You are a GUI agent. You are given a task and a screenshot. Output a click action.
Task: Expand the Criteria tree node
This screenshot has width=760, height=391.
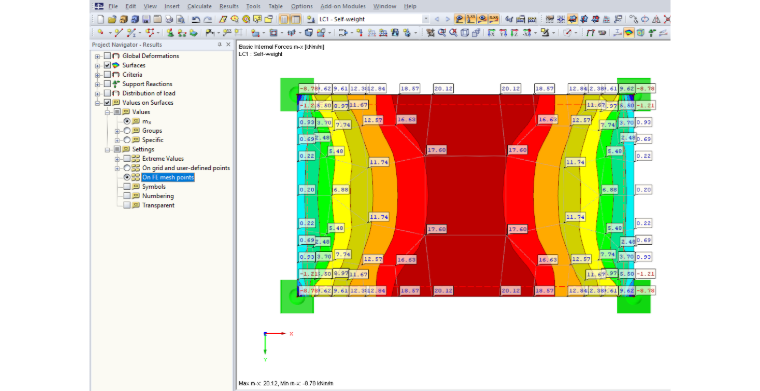coord(98,75)
